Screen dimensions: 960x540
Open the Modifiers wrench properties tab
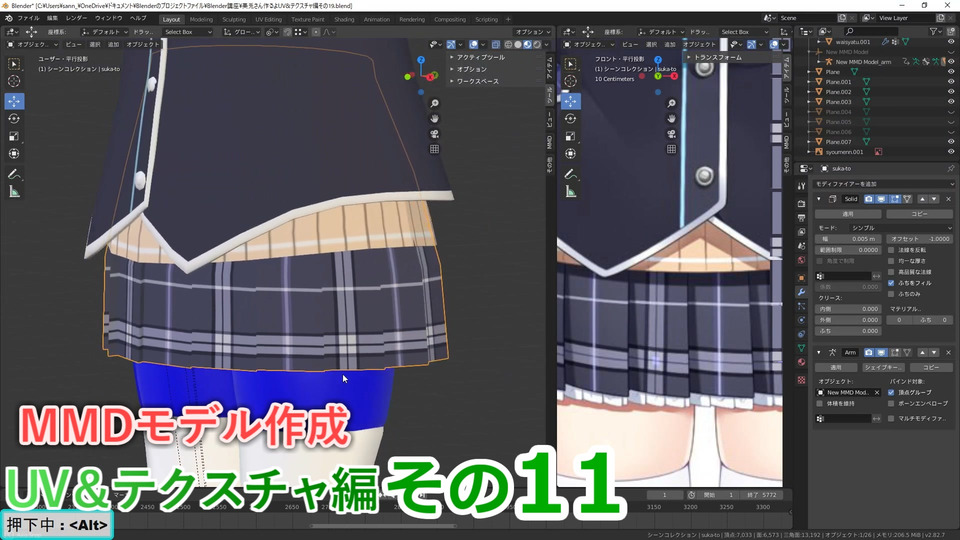point(801,292)
